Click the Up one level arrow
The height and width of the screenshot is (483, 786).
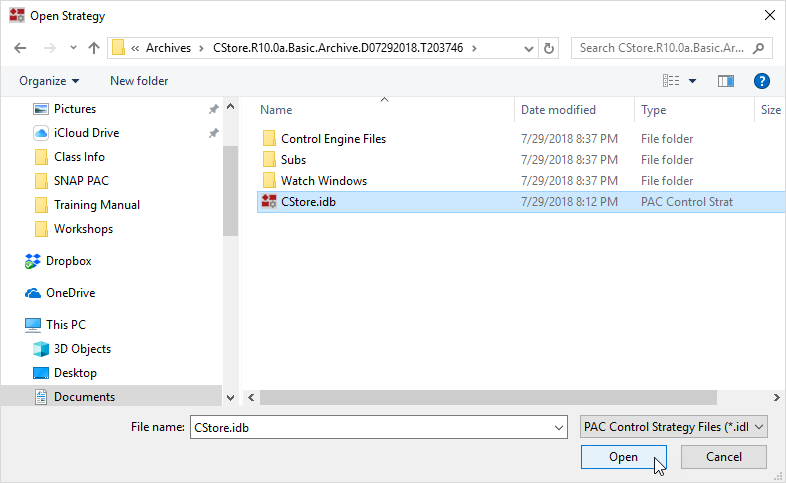94,48
